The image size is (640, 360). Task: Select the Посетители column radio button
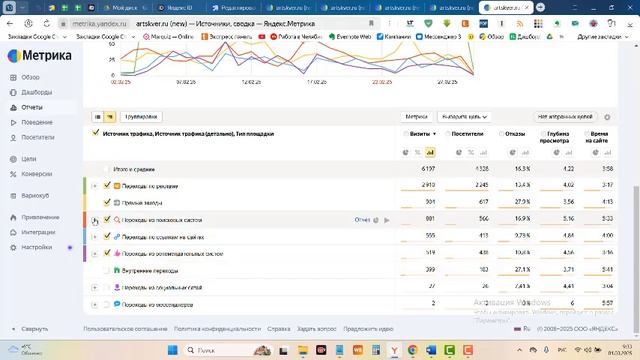[x=448, y=134]
